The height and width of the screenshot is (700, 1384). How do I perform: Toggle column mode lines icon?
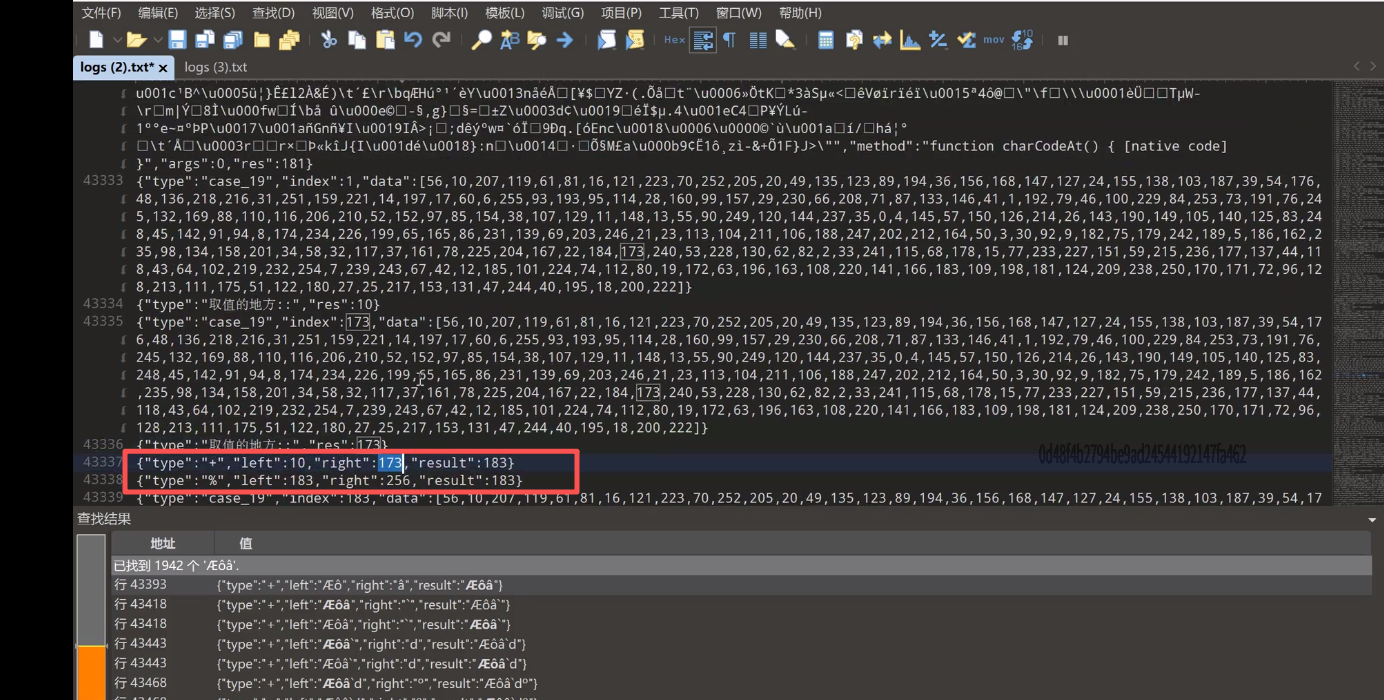coord(758,40)
